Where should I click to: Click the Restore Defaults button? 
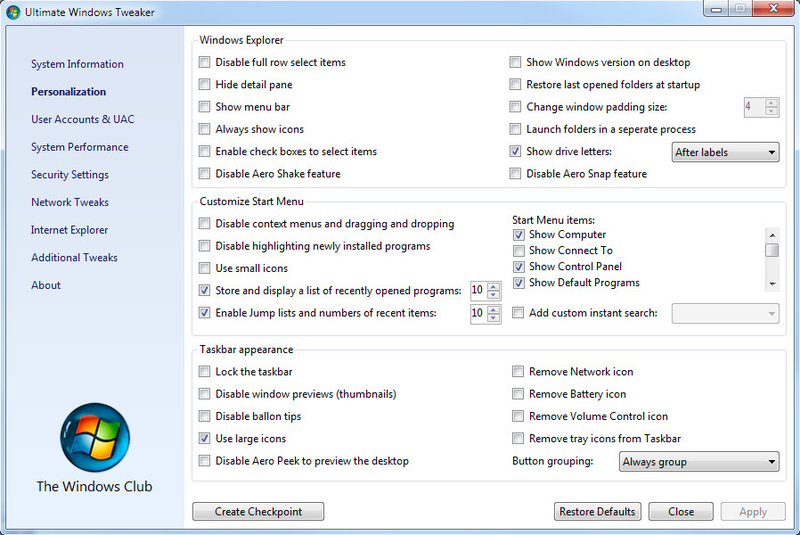(597, 512)
